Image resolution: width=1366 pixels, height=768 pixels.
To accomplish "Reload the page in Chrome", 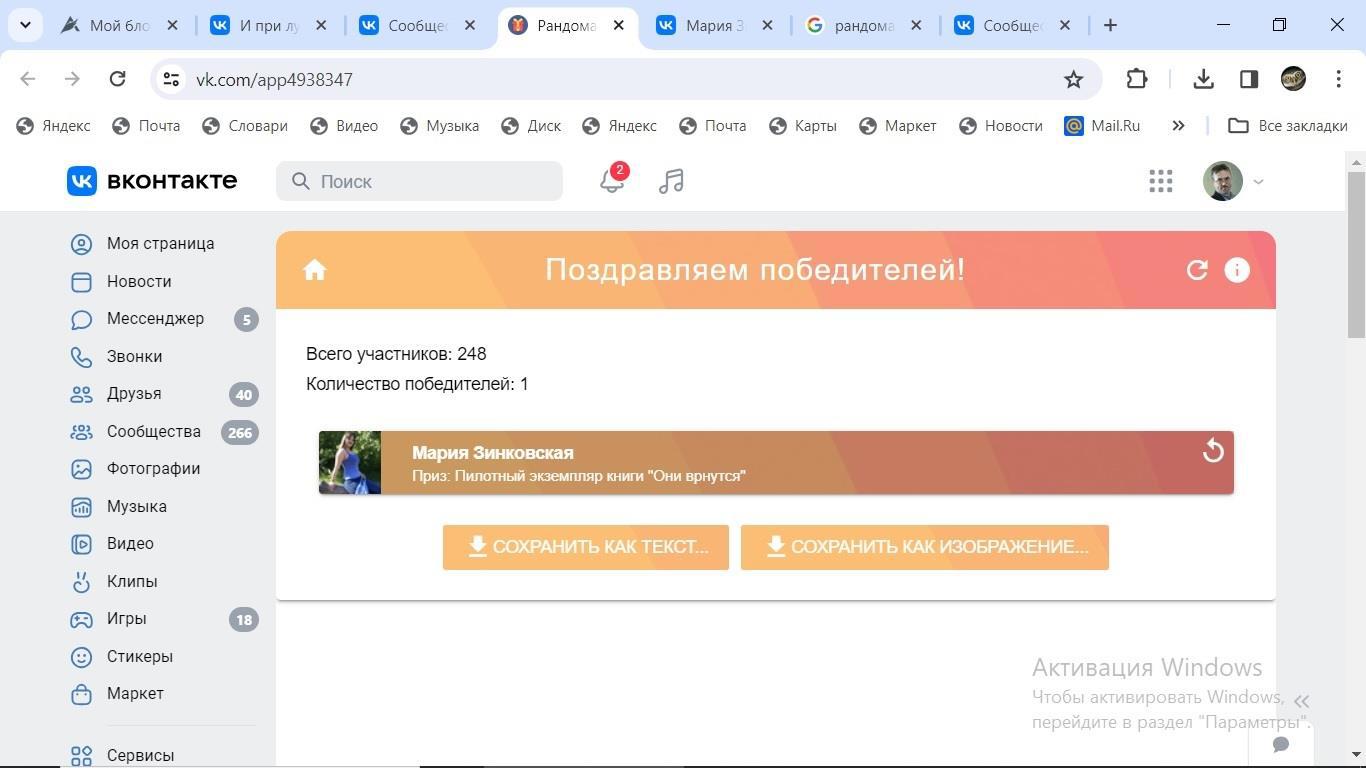I will [117, 79].
